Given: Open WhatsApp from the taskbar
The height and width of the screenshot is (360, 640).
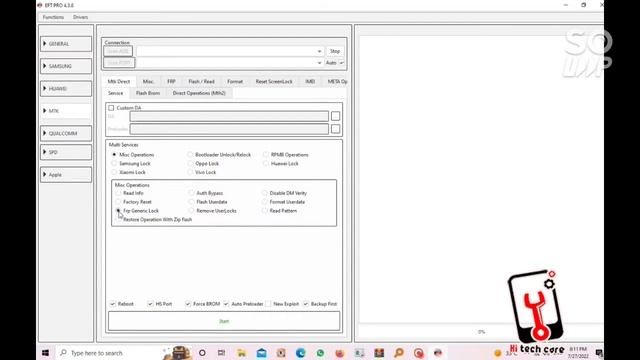Looking at the screenshot, I should coord(320,353).
